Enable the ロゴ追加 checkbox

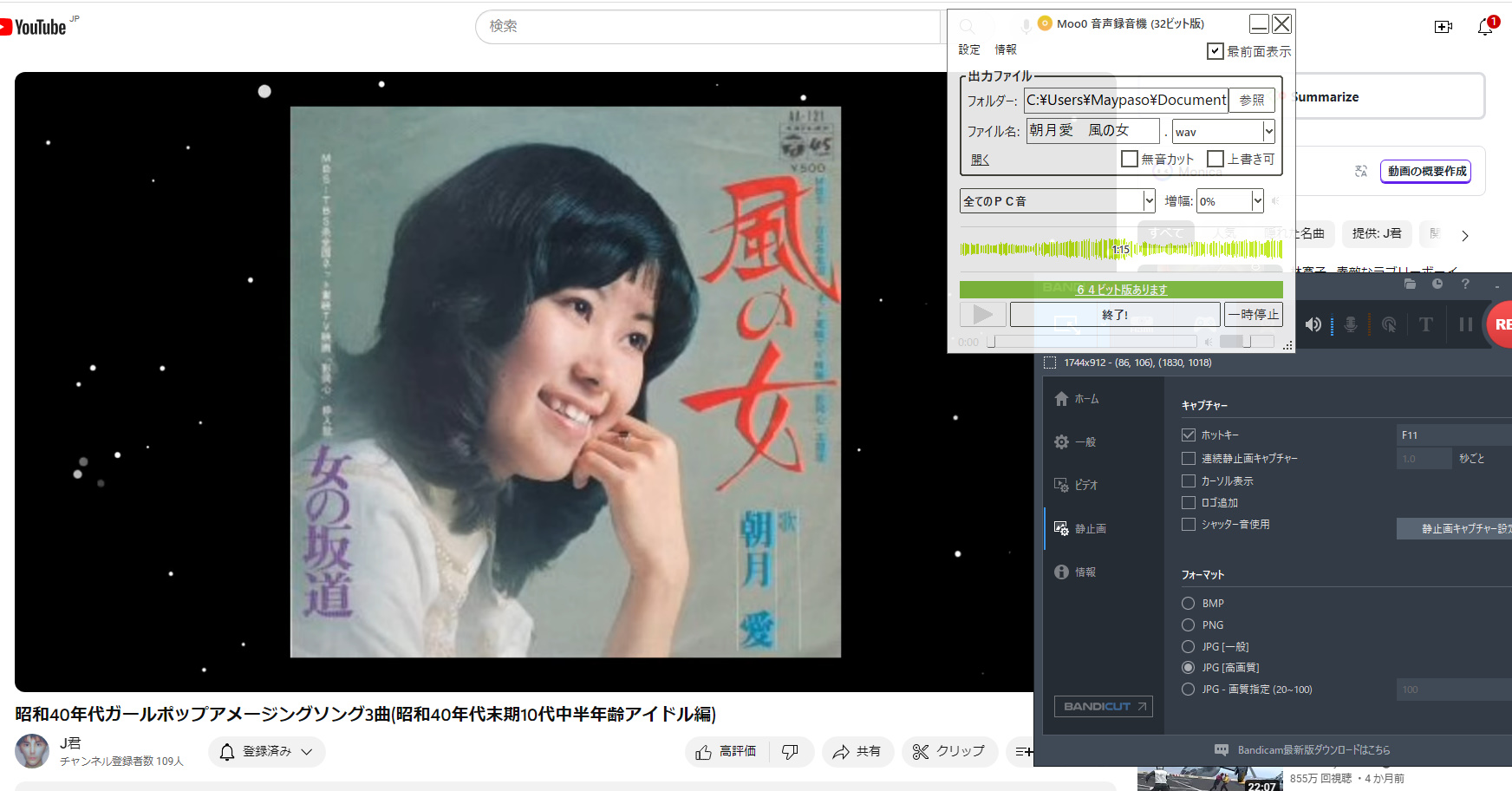tap(1189, 502)
